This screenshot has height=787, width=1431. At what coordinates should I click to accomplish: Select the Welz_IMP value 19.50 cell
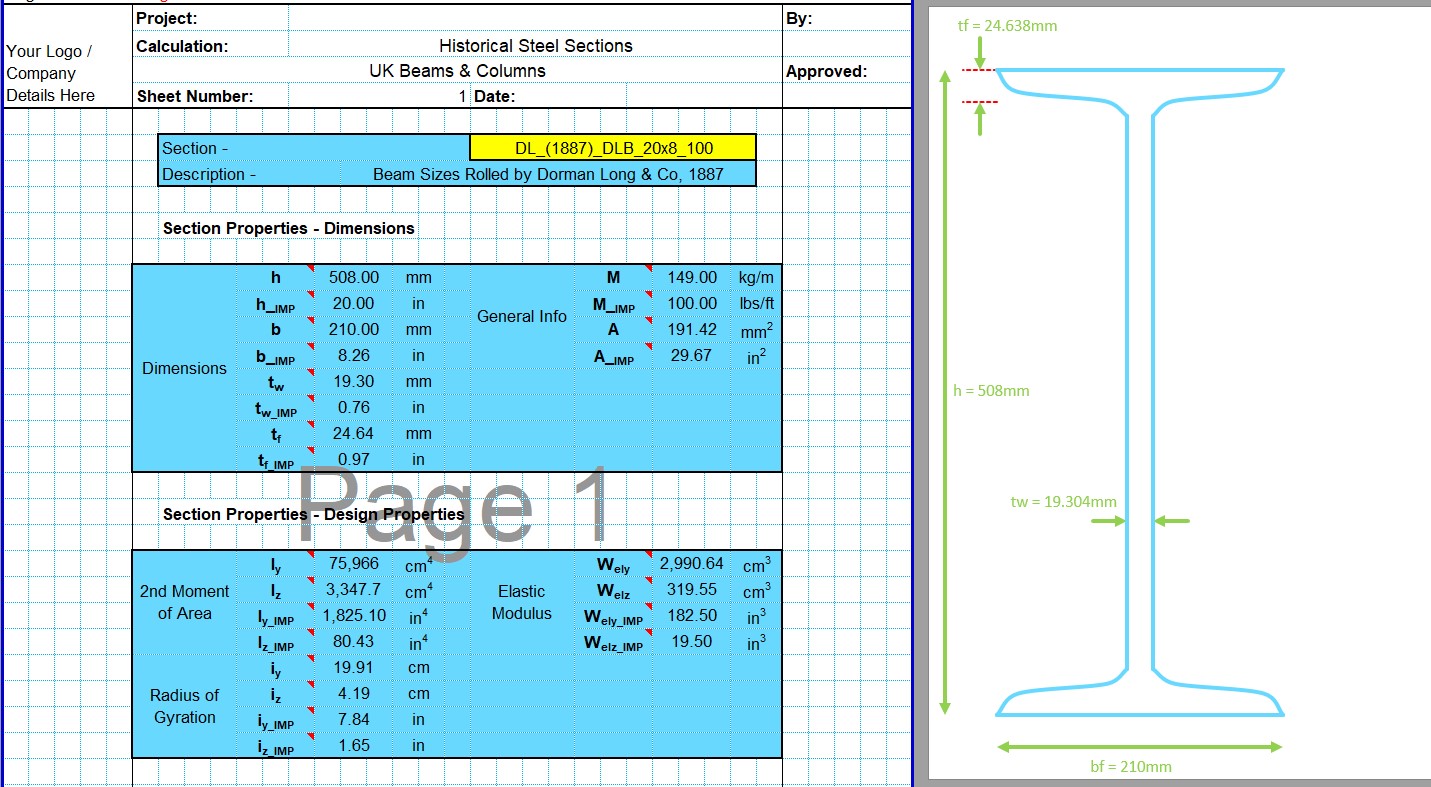pyautogui.click(x=693, y=641)
